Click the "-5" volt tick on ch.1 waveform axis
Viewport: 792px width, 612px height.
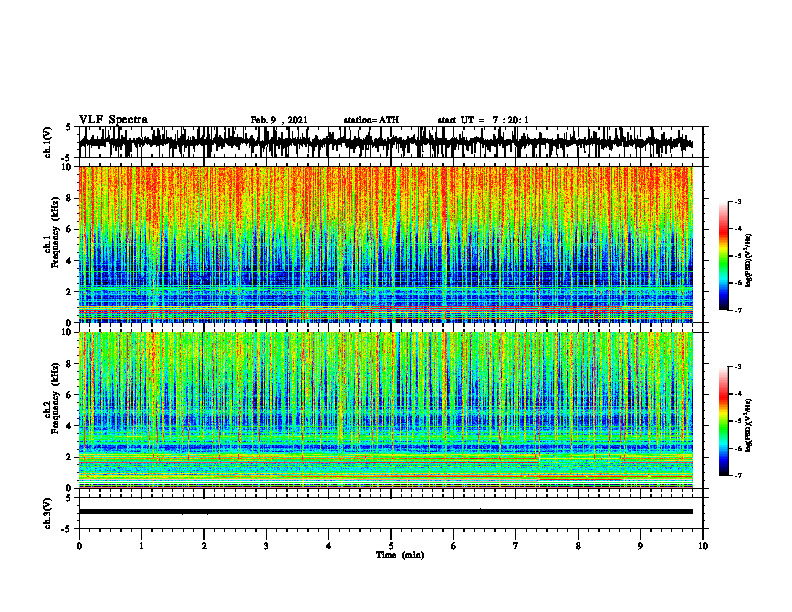click(x=67, y=158)
